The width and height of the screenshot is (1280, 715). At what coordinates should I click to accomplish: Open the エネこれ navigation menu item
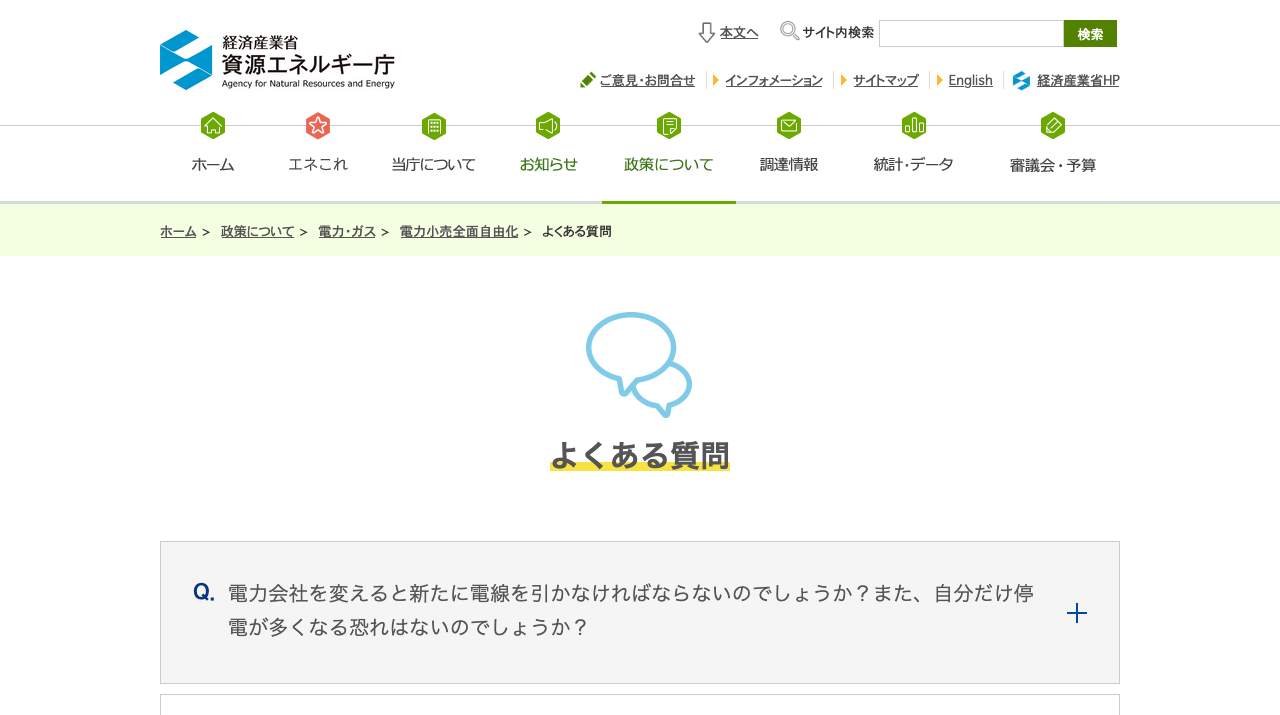click(x=318, y=165)
